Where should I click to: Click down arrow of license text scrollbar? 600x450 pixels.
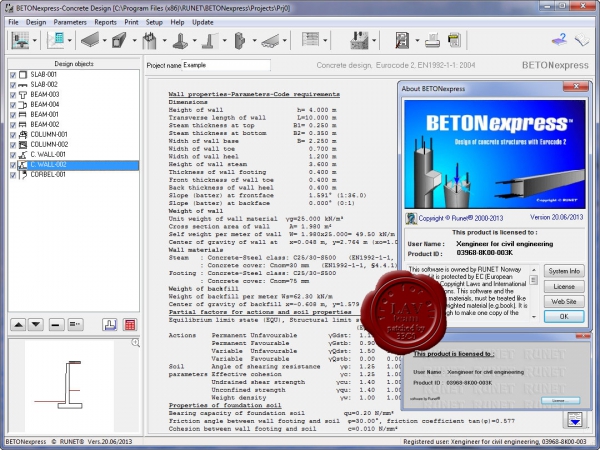534,317
